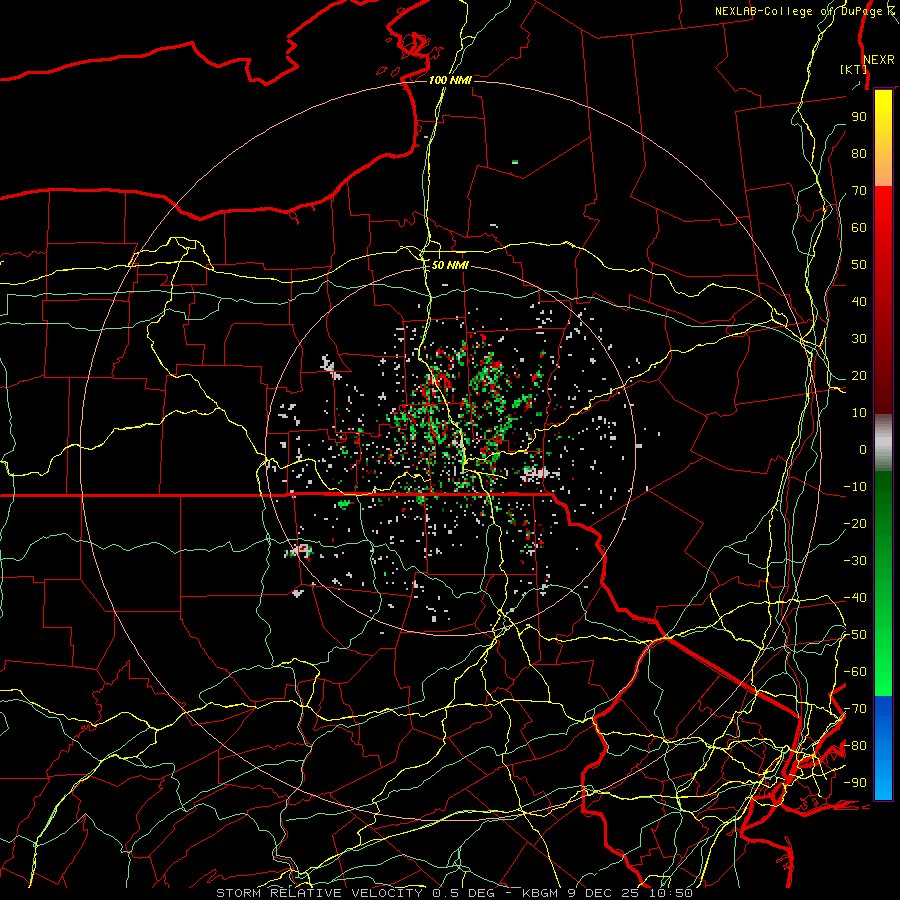Click the 10:50 timestamp in the caption
This screenshot has height=900, width=900.
pos(670,893)
